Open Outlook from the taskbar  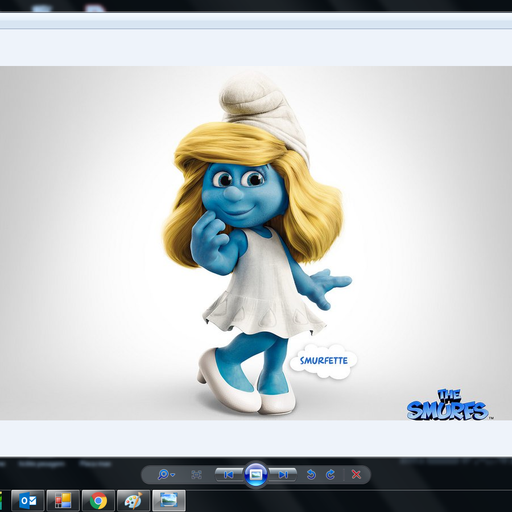(28, 501)
